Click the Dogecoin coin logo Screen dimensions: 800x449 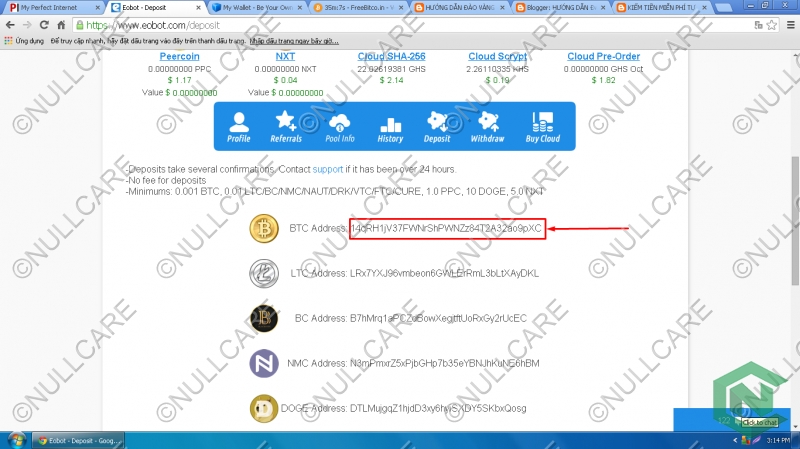click(265, 408)
